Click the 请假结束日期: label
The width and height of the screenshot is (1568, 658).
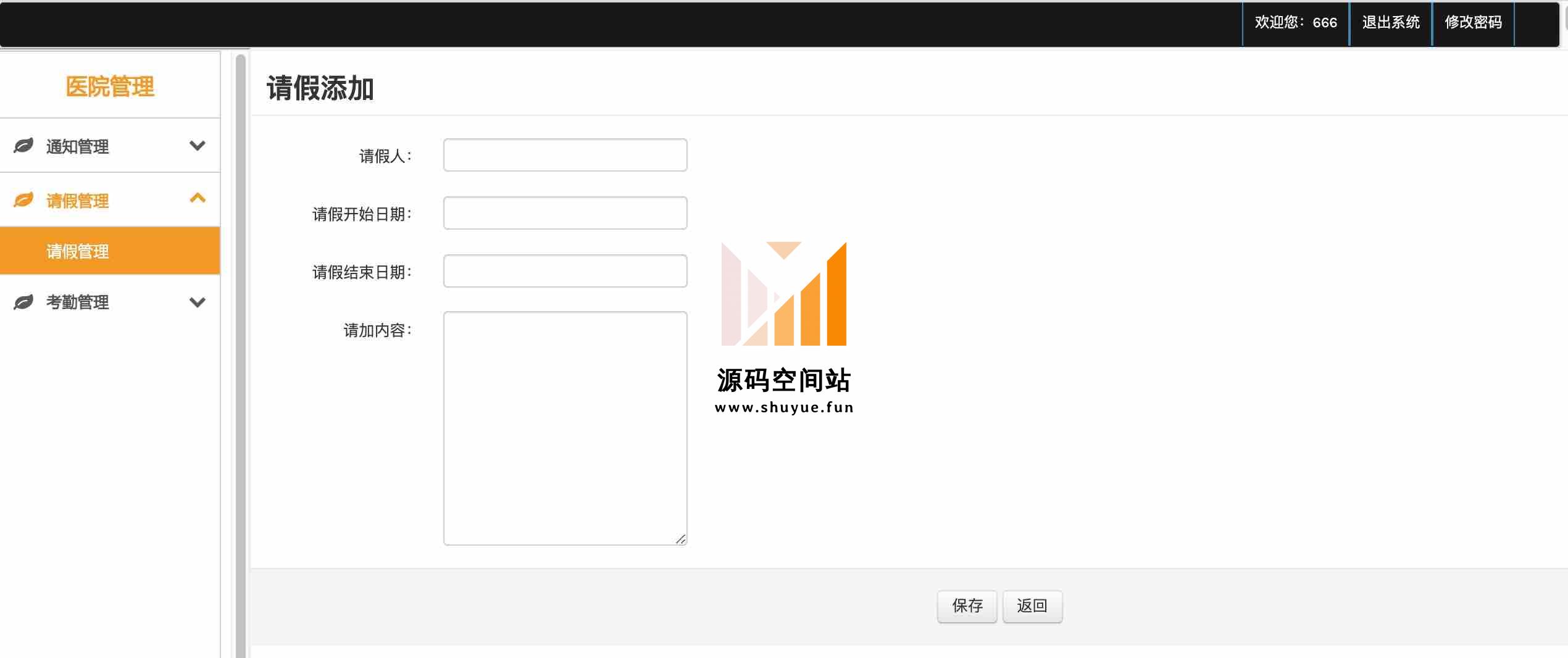362,272
